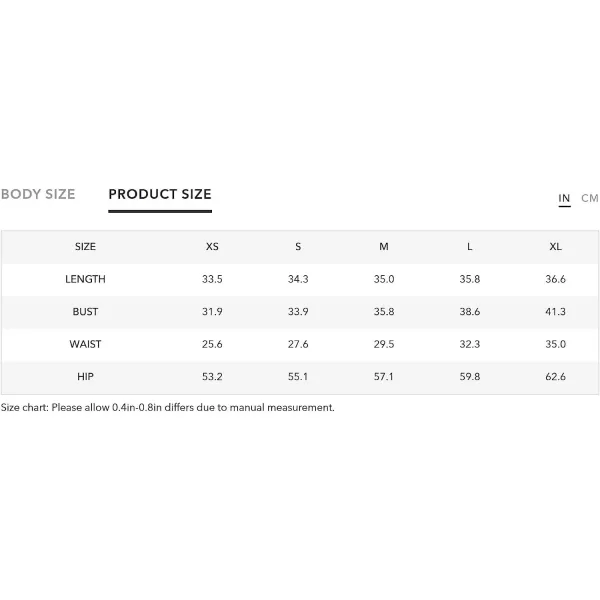600x600 pixels.
Task: Click the XS length value 33.5
Action: pyautogui.click(x=212, y=279)
